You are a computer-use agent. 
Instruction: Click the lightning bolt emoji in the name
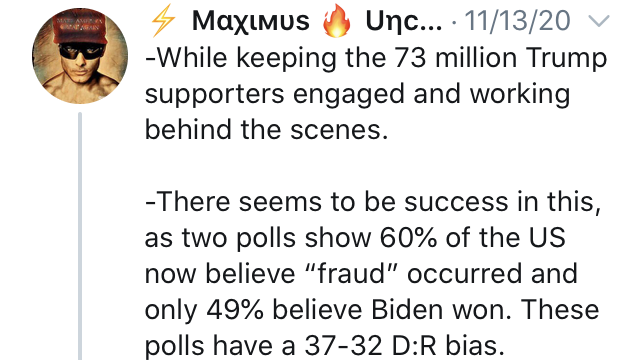[163, 21]
